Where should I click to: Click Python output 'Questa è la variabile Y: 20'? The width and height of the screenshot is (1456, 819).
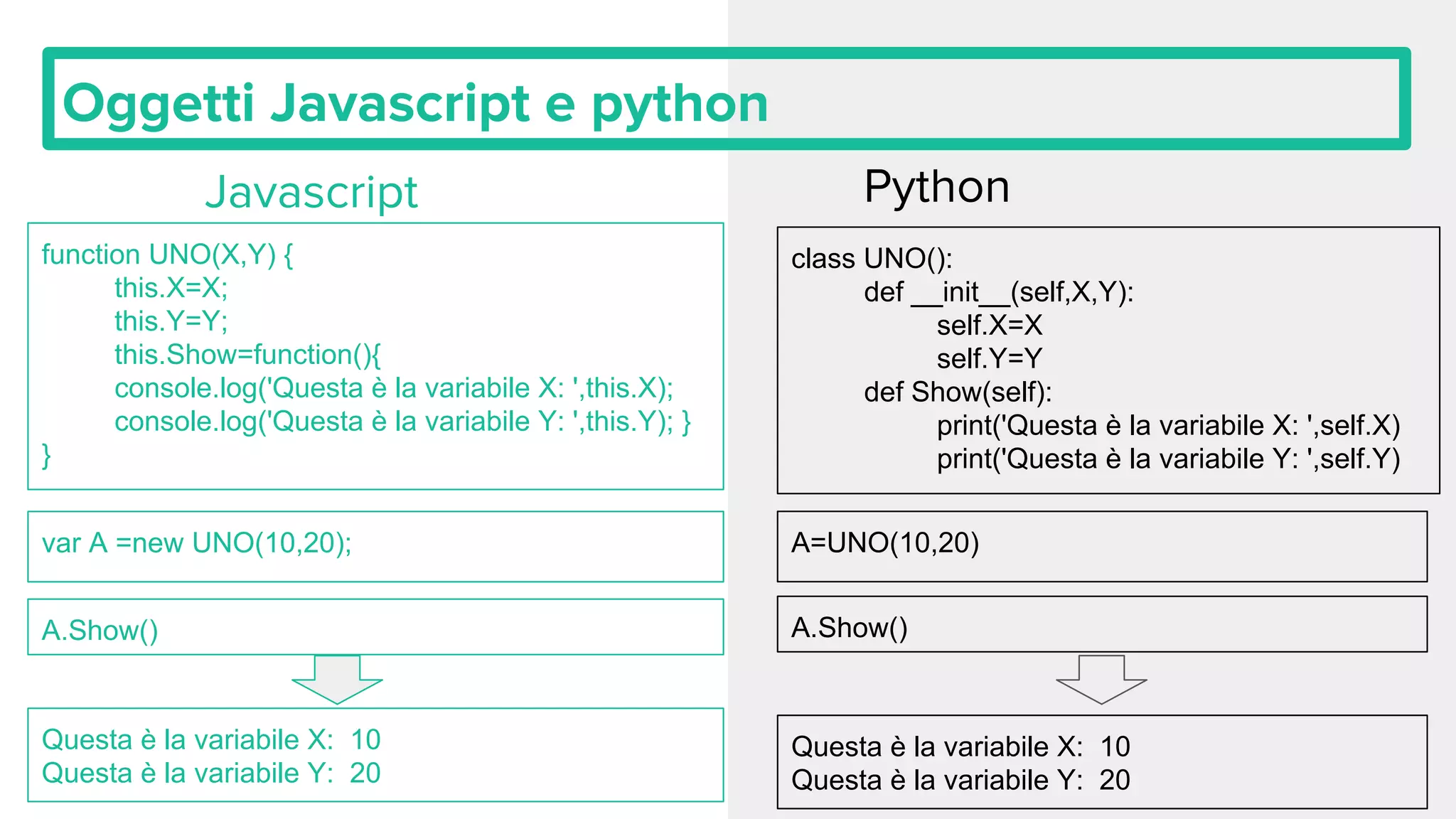(960, 780)
